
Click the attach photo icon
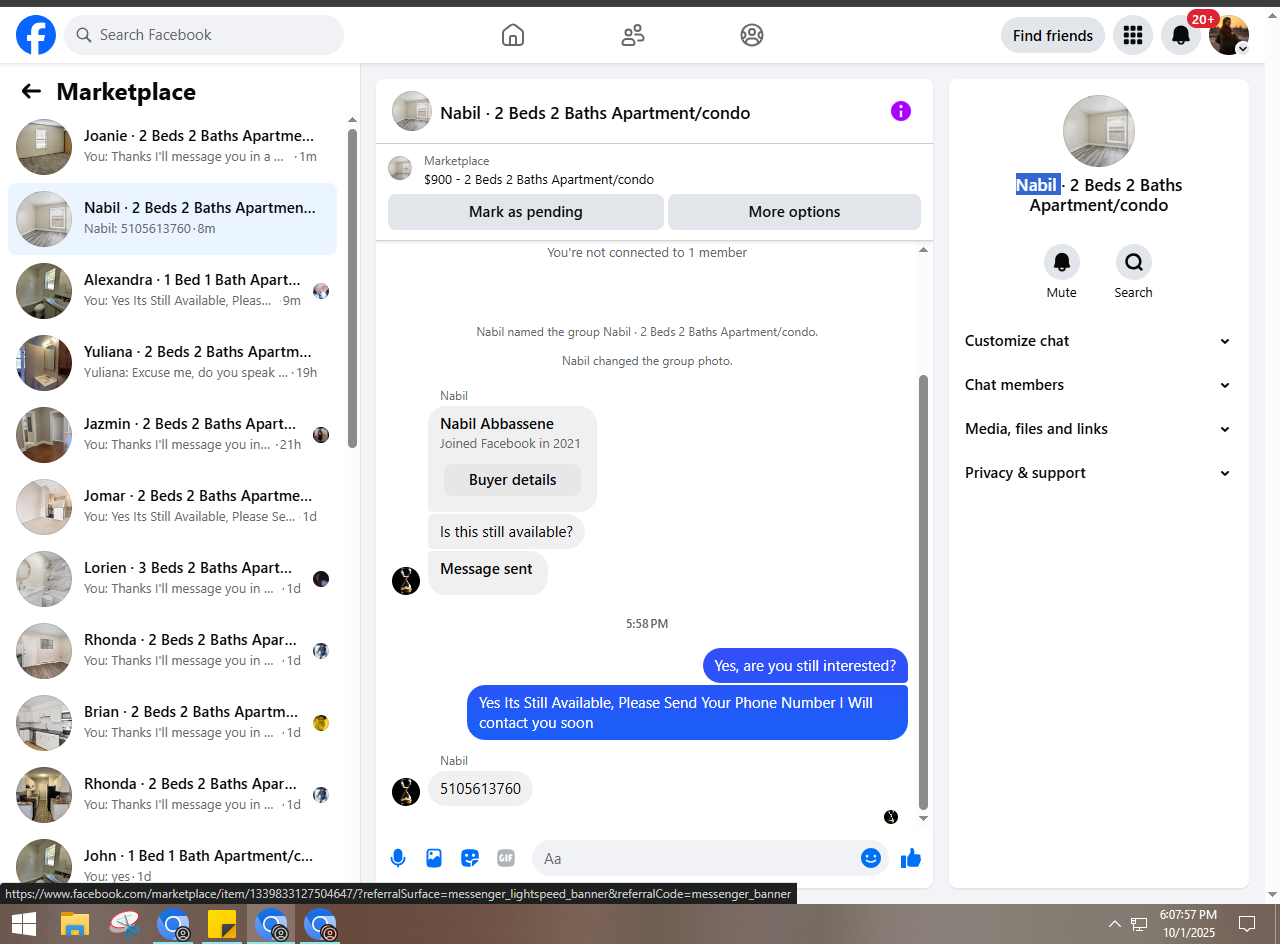pos(434,858)
